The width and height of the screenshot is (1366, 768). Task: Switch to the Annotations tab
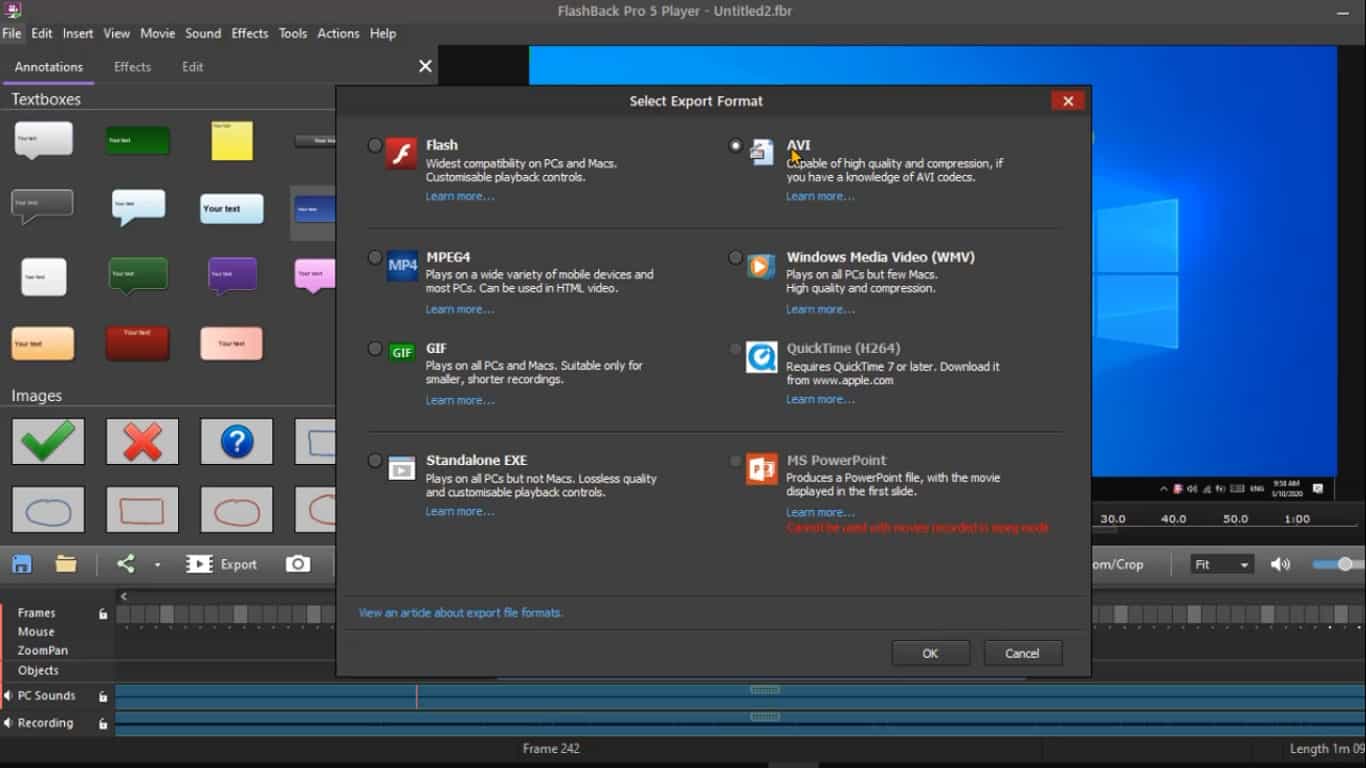pos(49,67)
